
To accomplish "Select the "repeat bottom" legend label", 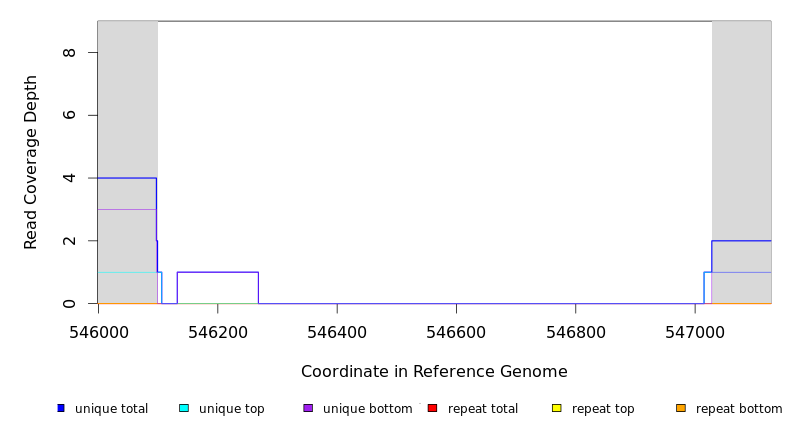I will (x=739, y=409).
